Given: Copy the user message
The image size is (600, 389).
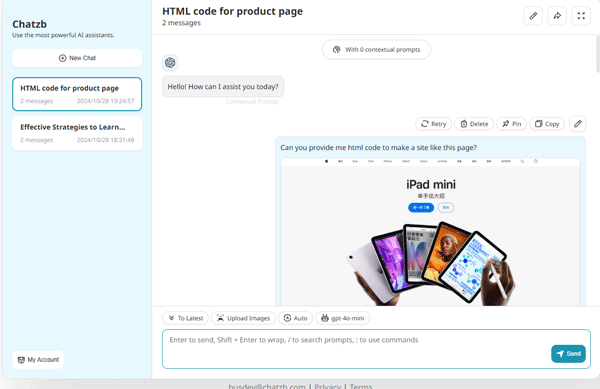Looking at the screenshot, I should [x=547, y=124].
